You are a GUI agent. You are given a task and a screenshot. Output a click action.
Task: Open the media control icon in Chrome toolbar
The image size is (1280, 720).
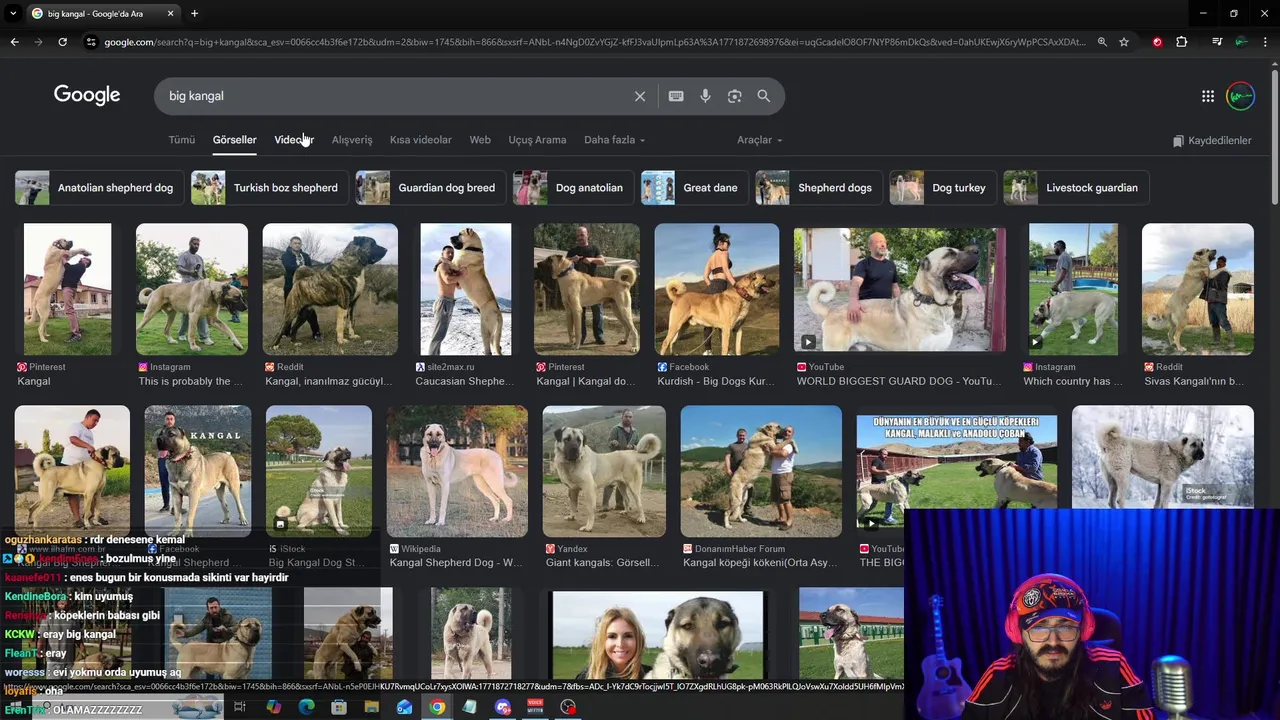pos(1217,42)
